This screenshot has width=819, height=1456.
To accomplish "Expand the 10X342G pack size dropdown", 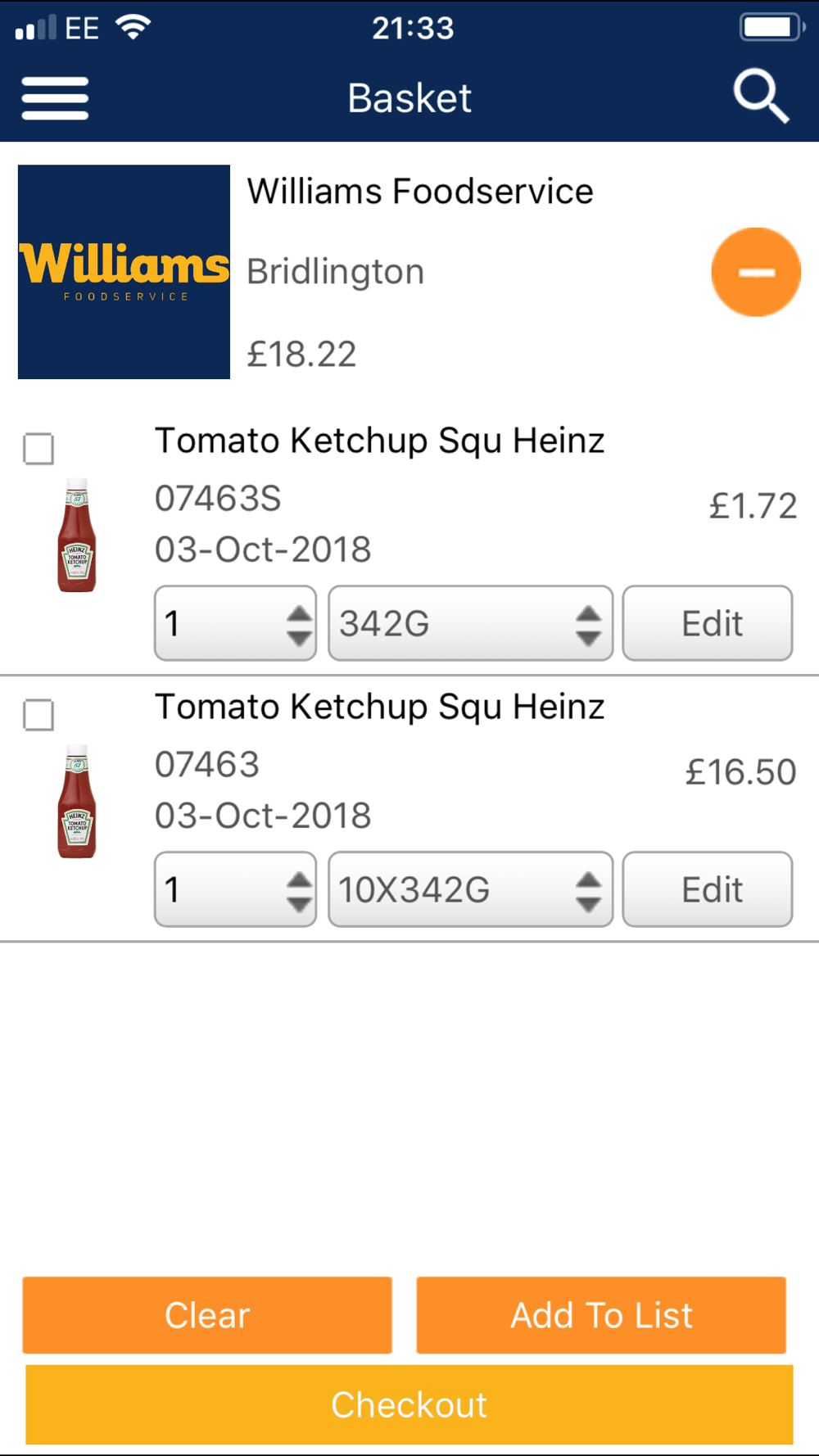I will tap(471, 889).
